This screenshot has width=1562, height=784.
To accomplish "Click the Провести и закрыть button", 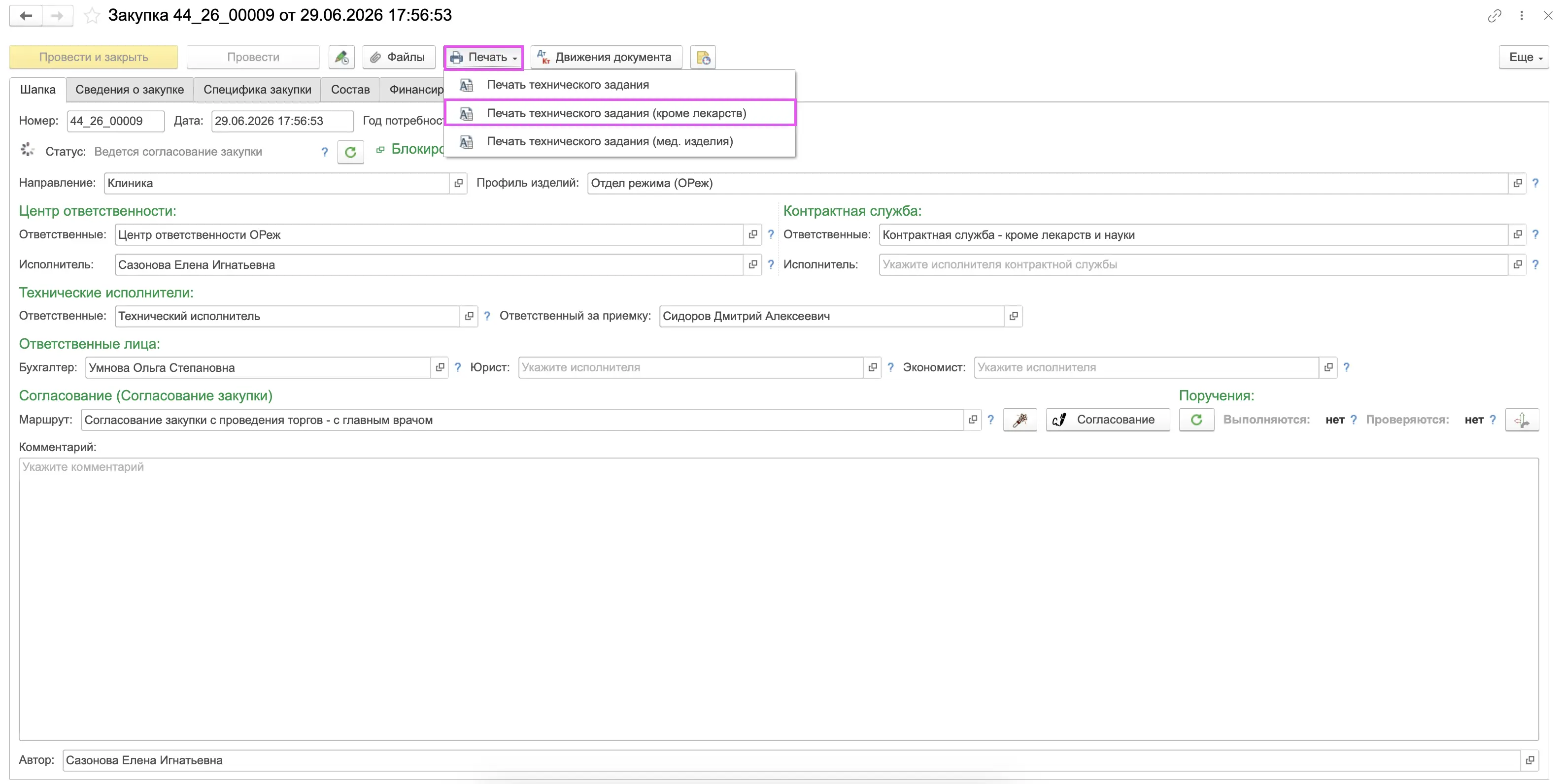I will [x=94, y=57].
